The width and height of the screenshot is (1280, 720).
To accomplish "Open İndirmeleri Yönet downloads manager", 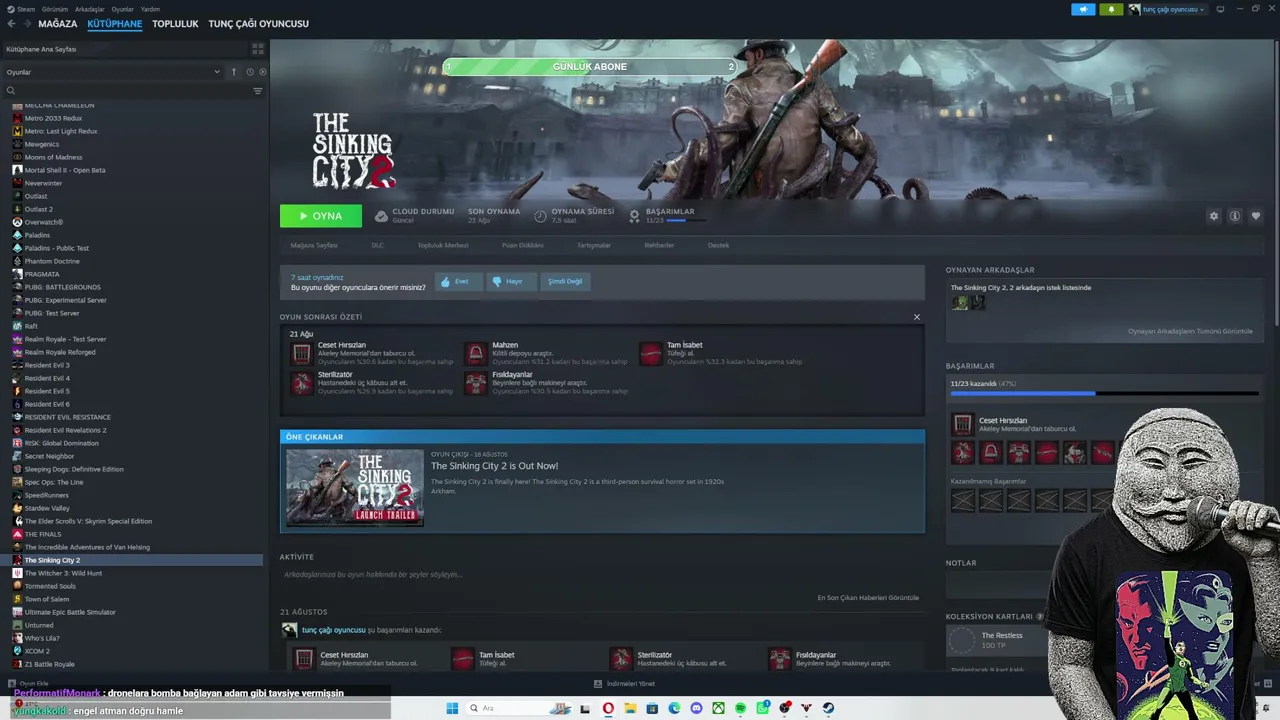I will pos(624,684).
